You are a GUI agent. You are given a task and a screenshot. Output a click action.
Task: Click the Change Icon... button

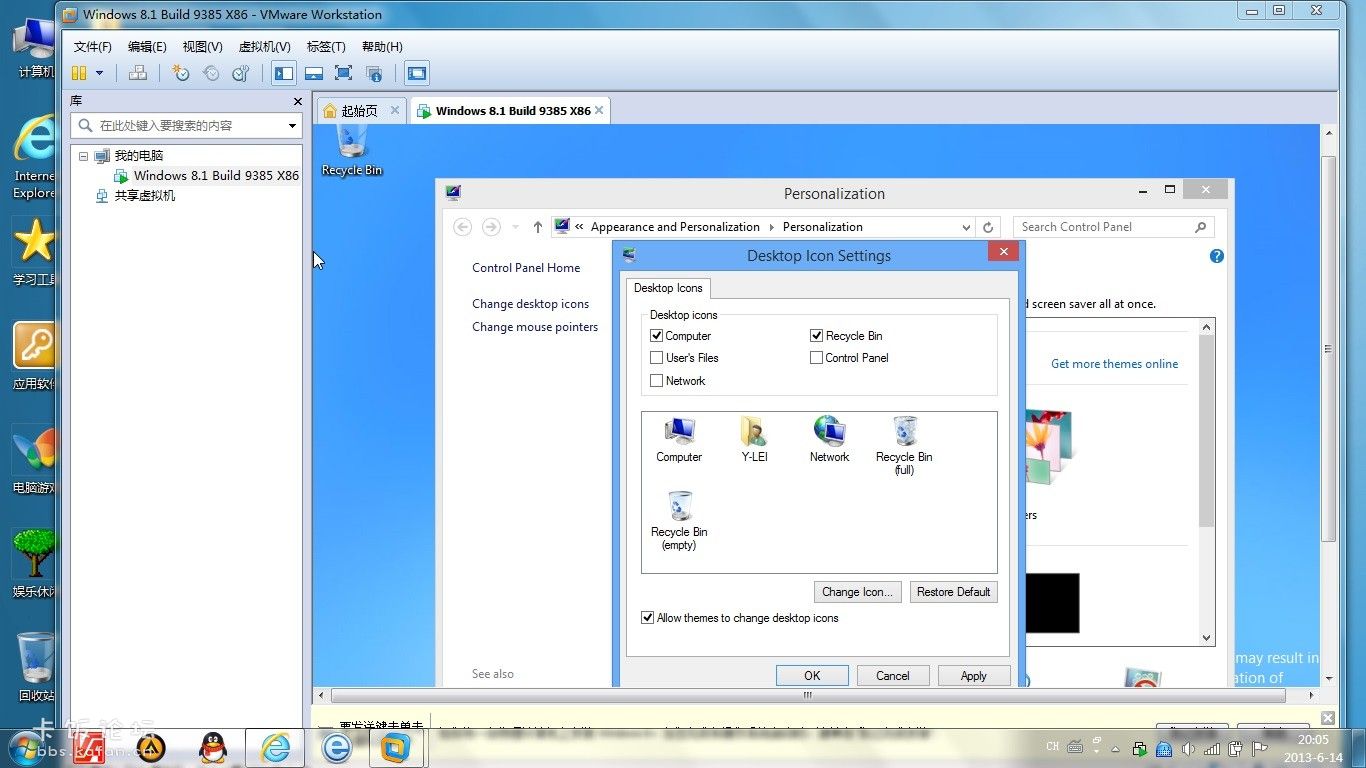(858, 592)
